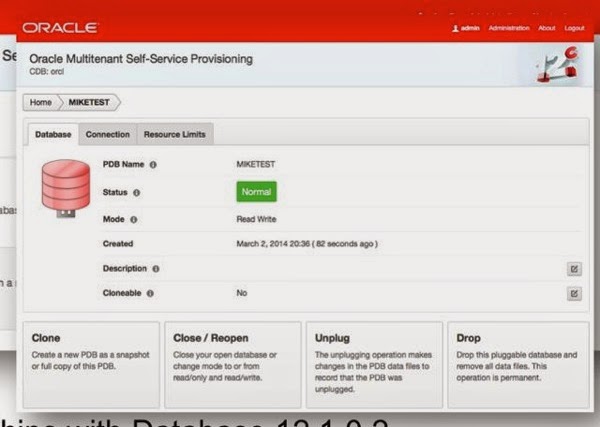The image size is (600, 427).
Task: Open the Unplug action card
Action: click(x=374, y=365)
